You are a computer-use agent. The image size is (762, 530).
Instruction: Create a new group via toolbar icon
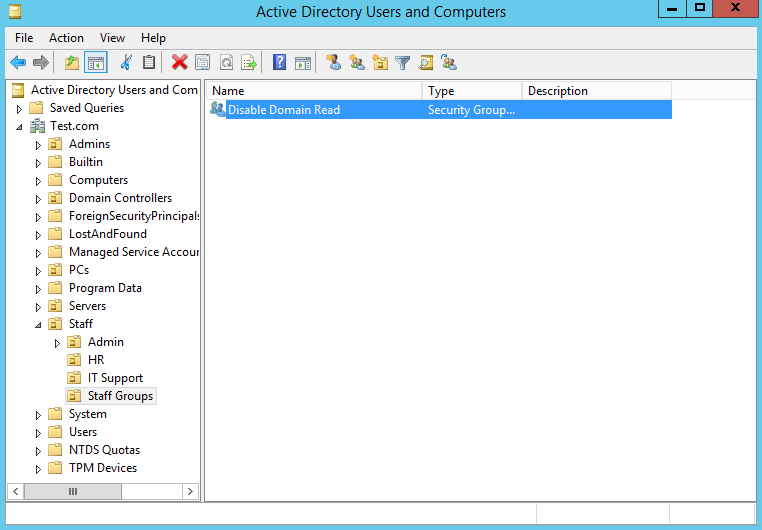(357, 62)
